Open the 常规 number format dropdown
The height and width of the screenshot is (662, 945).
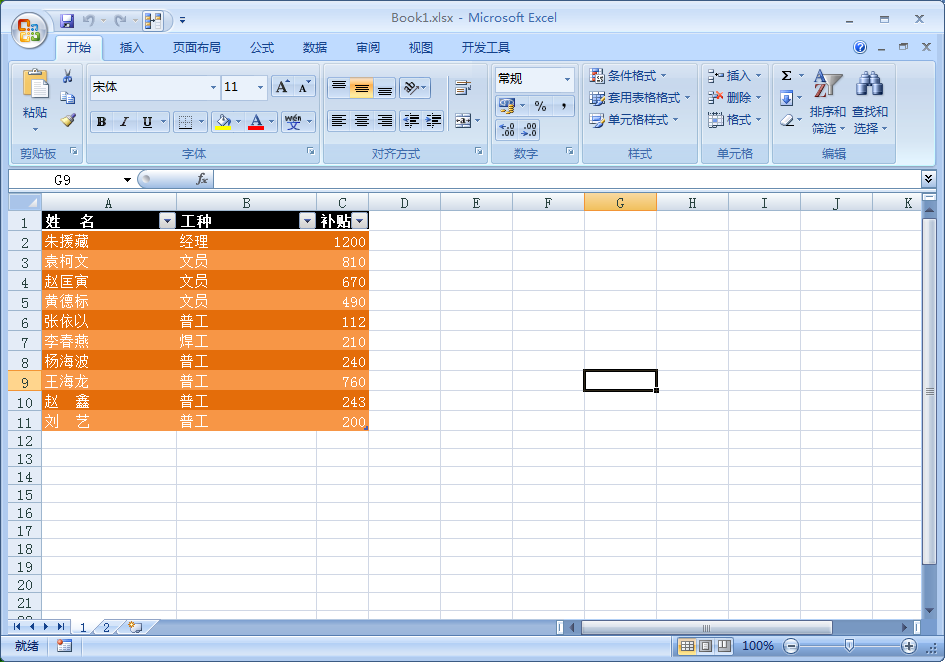point(567,79)
